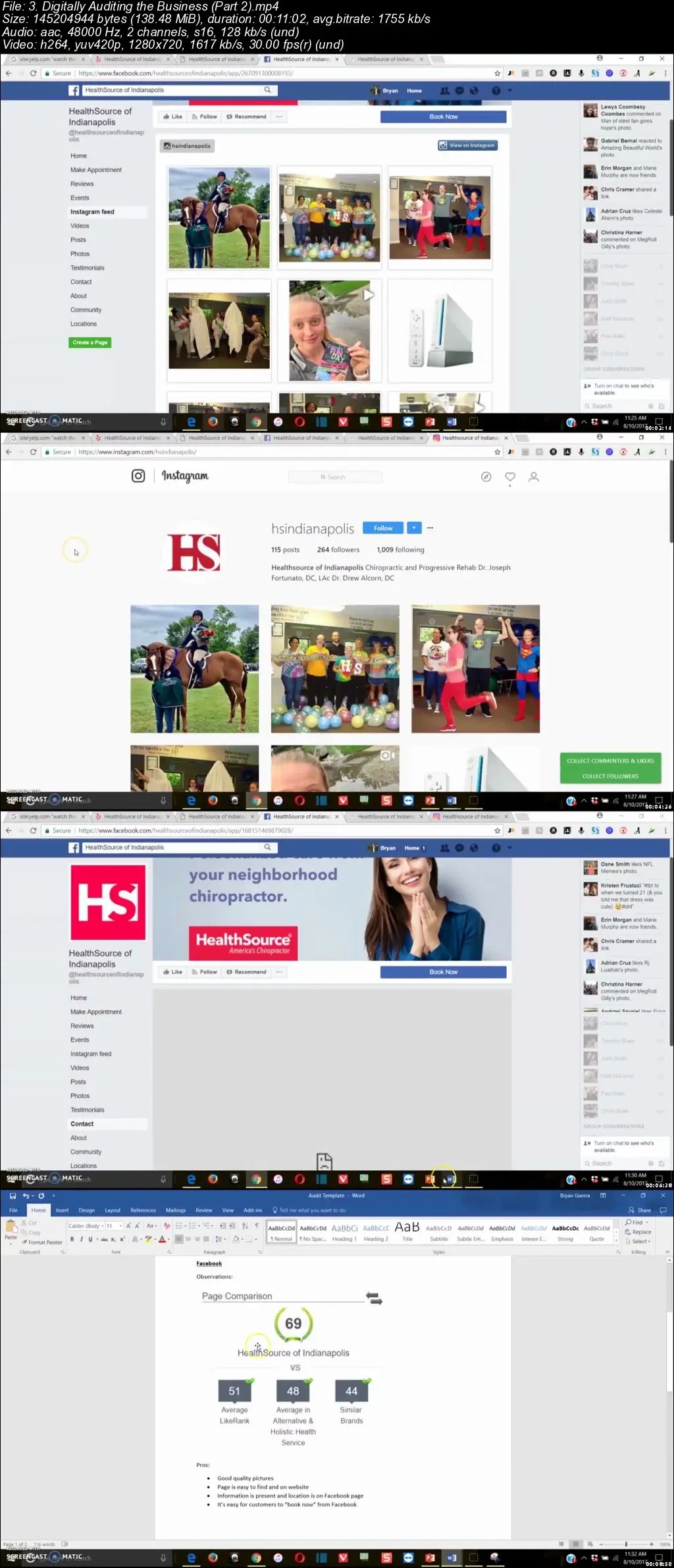Toggle Italic formatting in Word
This screenshot has width=674, height=1568.
click(x=81, y=1239)
